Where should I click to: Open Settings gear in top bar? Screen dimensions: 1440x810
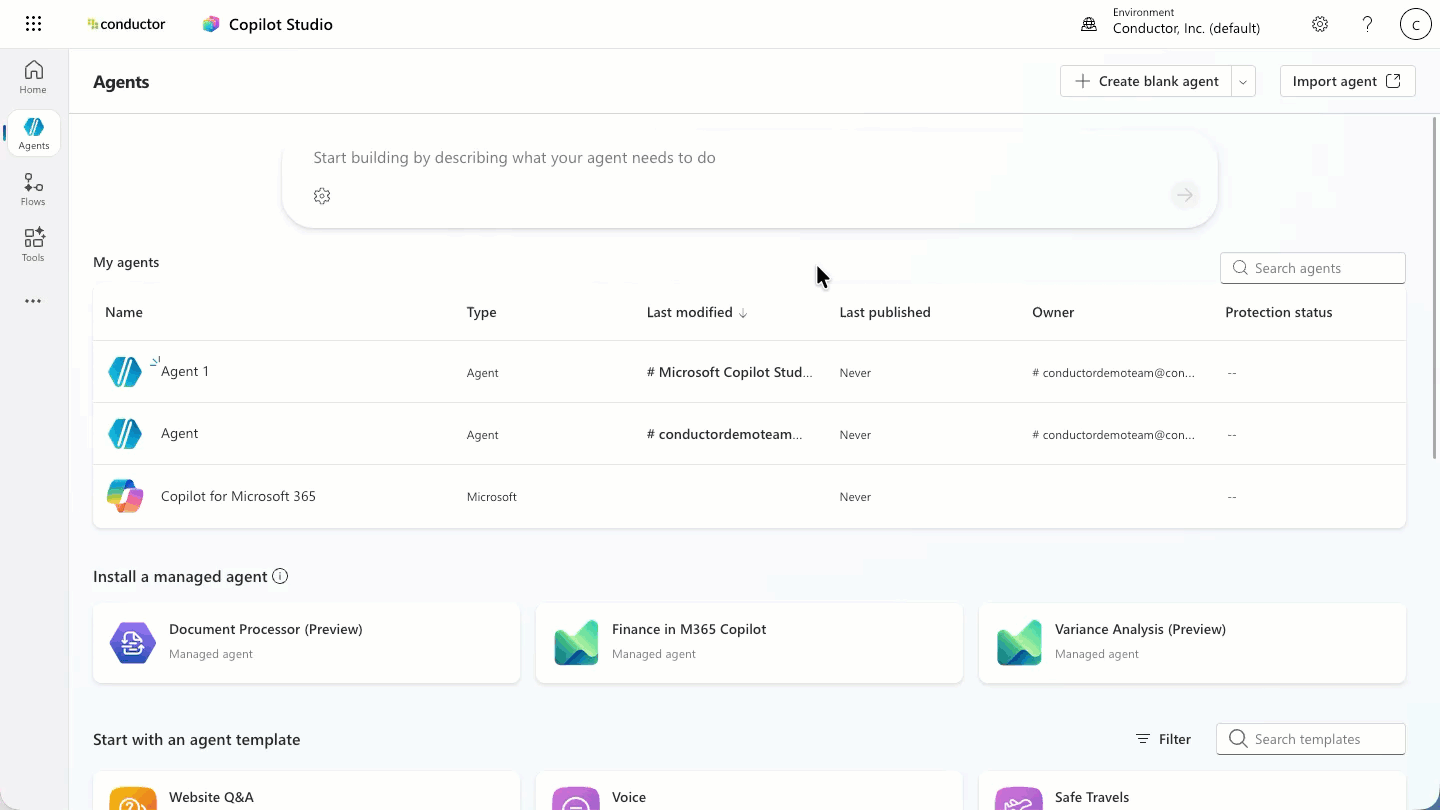[1320, 24]
